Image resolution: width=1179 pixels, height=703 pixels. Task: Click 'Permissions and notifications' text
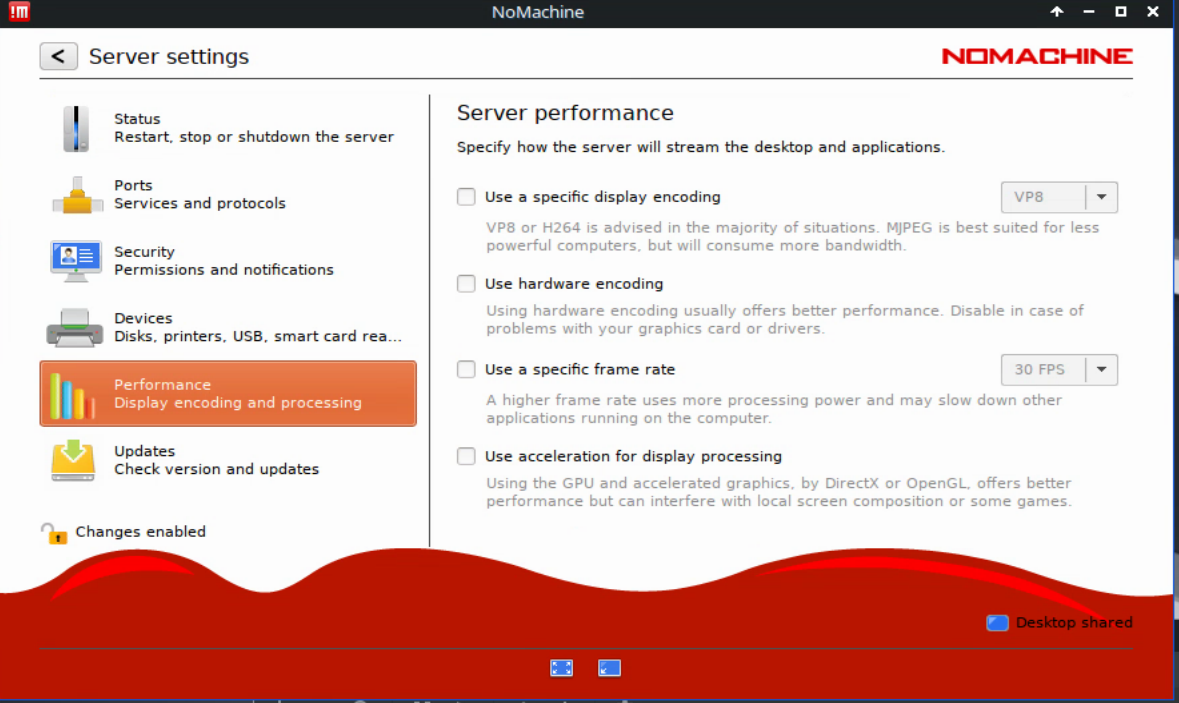pos(224,270)
